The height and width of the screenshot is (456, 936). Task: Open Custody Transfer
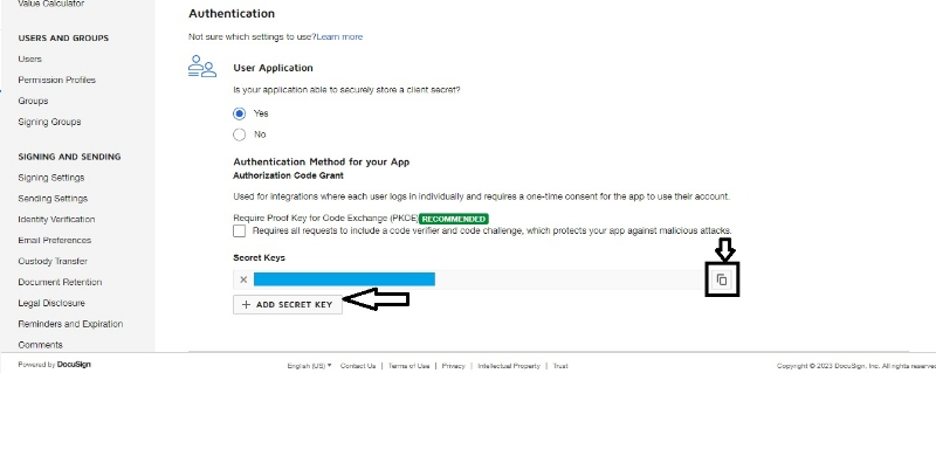coord(53,261)
